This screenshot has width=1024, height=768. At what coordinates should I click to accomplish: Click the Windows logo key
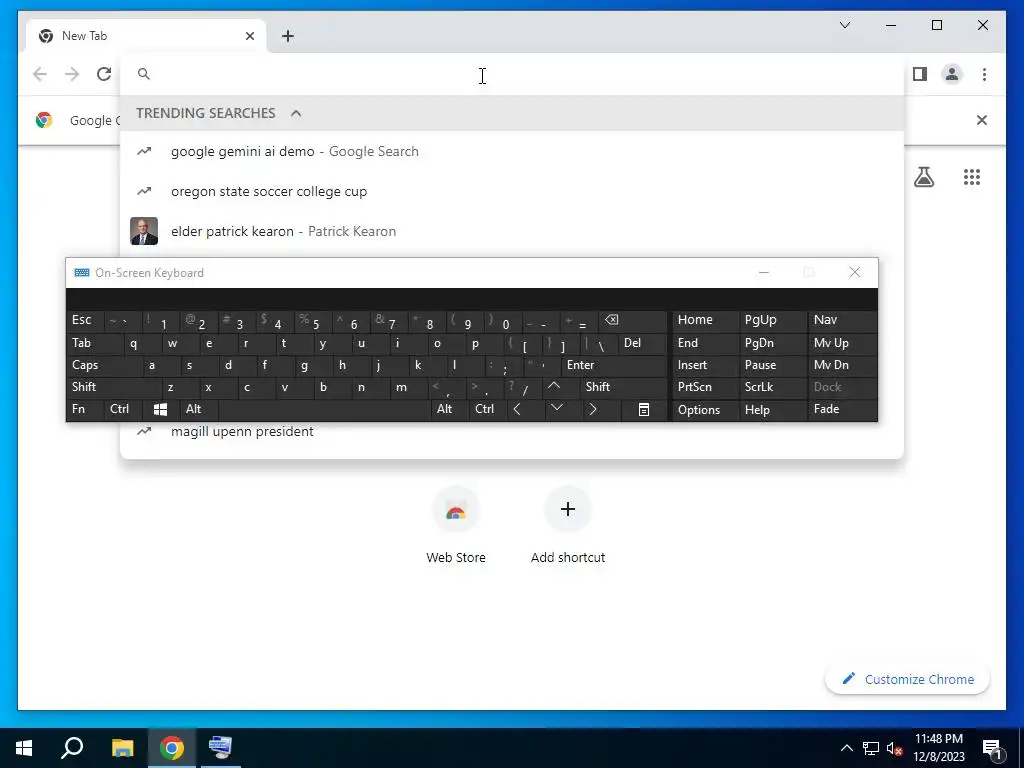tap(161, 409)
